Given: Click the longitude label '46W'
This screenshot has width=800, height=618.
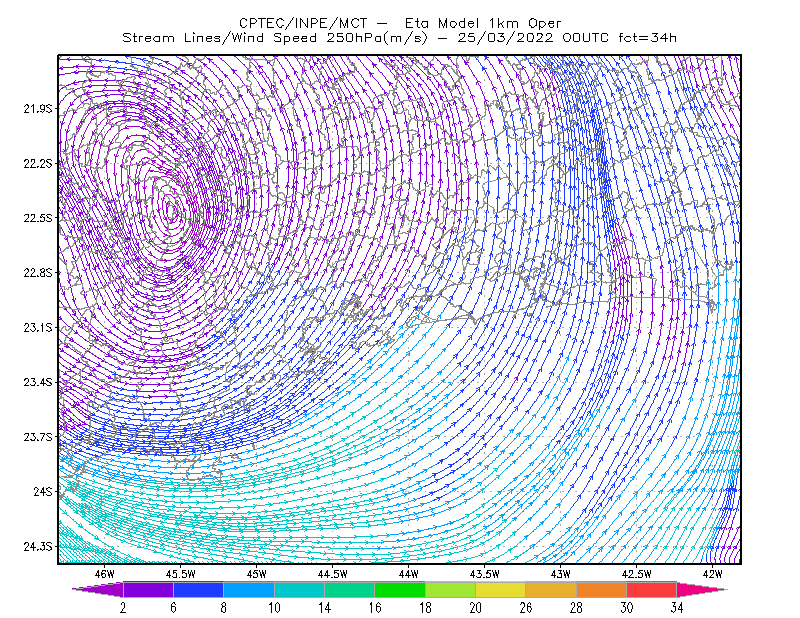Looking at the screenshot, I should tap(105, 574).
